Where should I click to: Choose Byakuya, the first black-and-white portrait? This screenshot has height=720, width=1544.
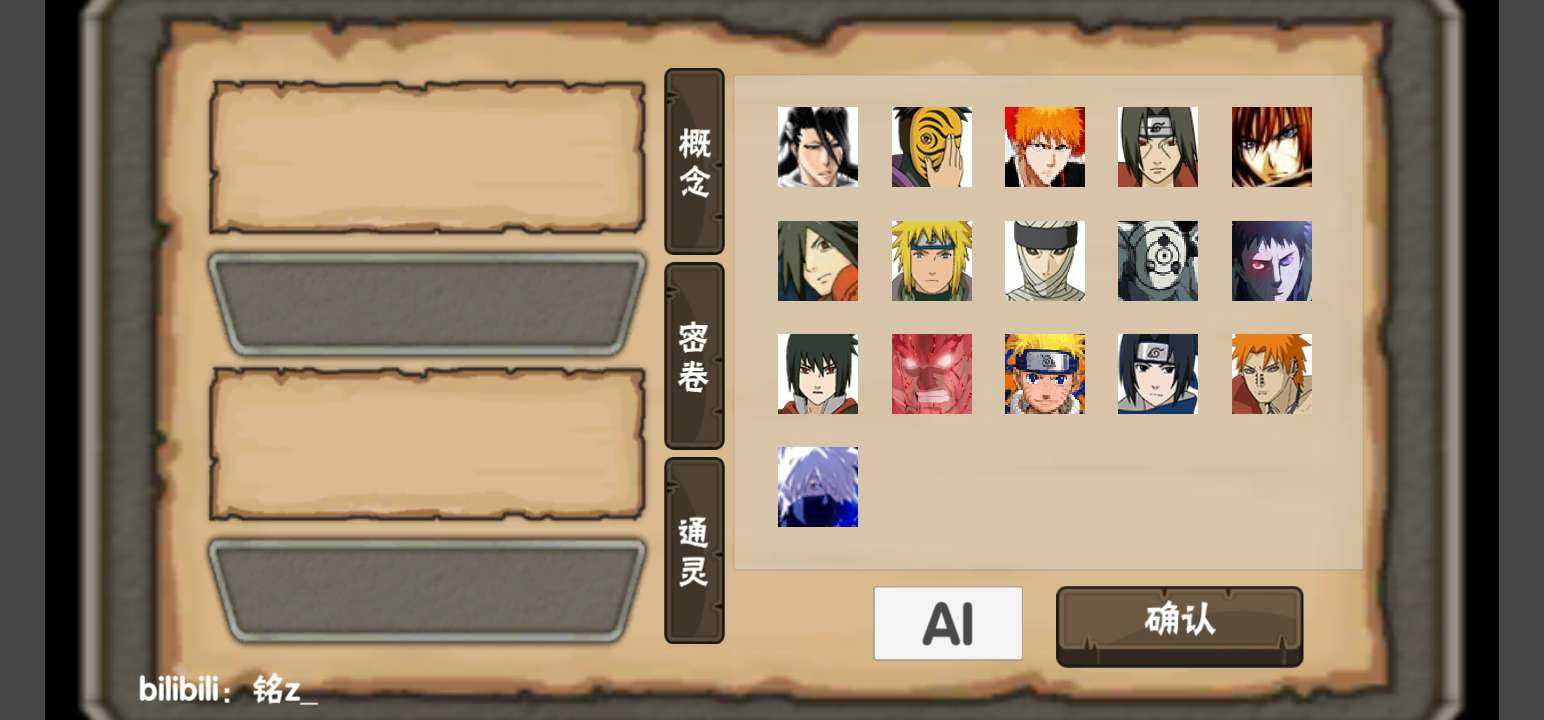coord(818,147)
